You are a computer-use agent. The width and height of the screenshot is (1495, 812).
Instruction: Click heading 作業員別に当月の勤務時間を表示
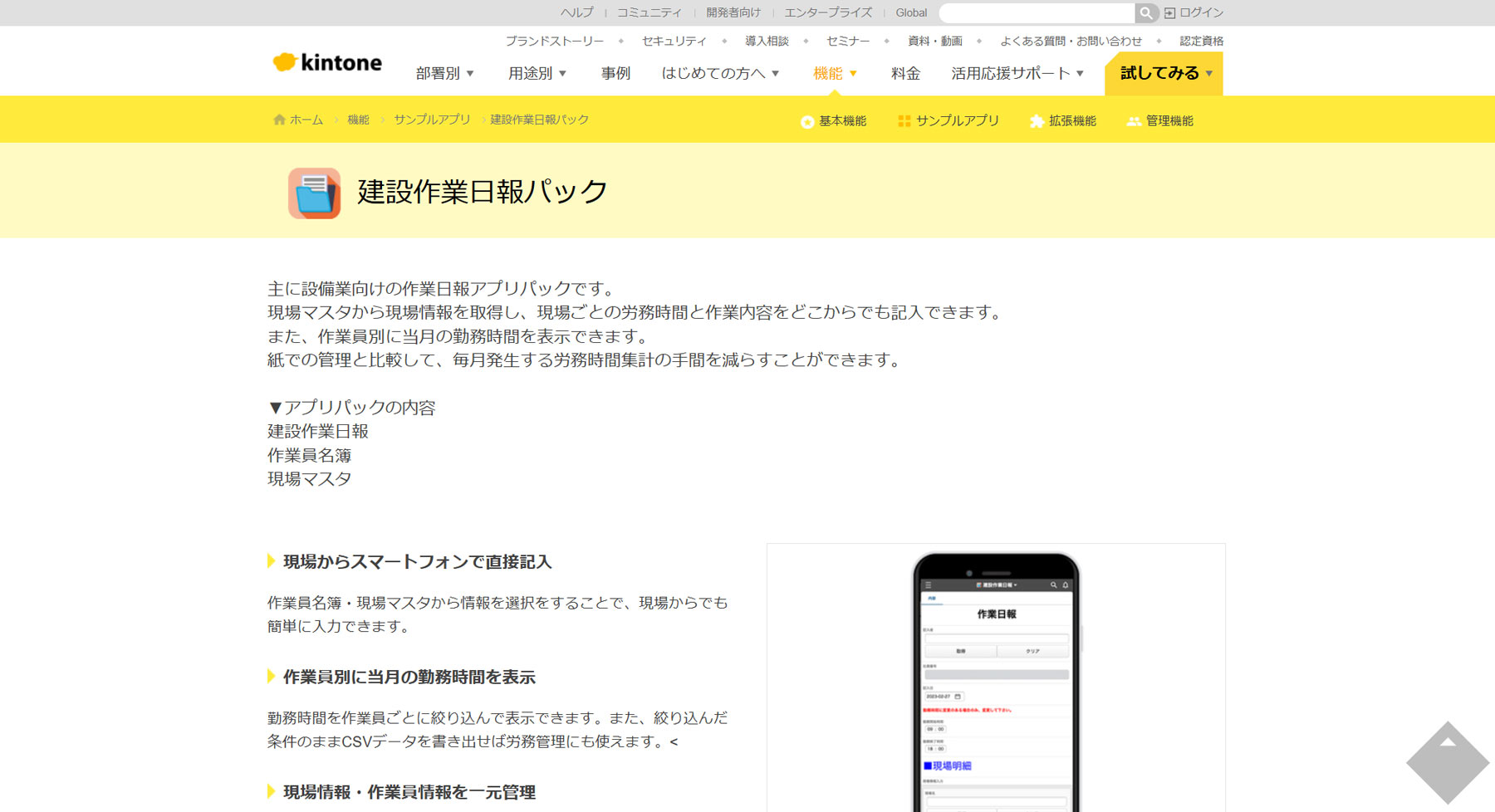pos(409,677)
